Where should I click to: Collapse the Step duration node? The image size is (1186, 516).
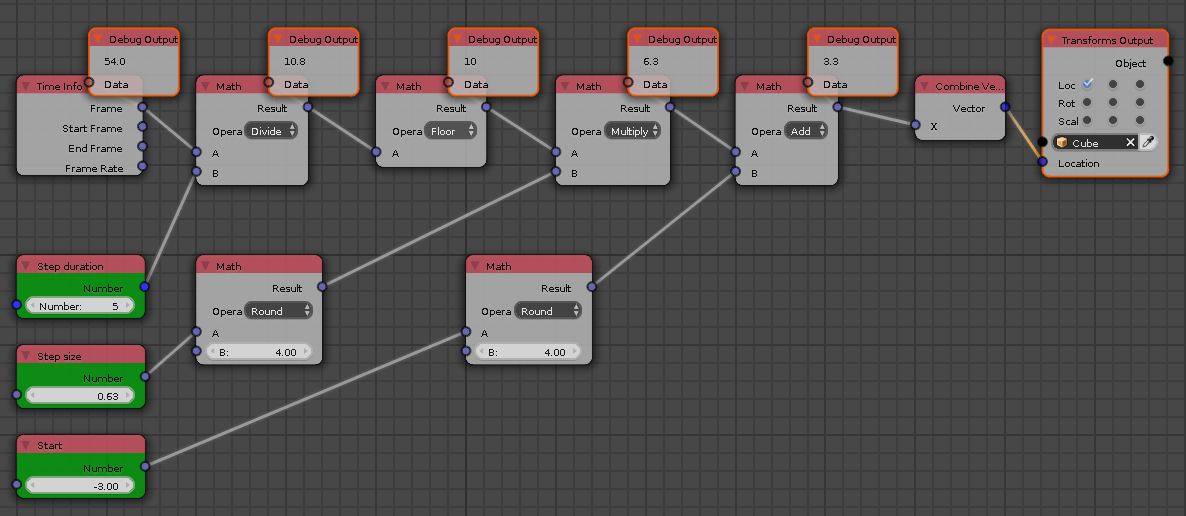point(26,266)
